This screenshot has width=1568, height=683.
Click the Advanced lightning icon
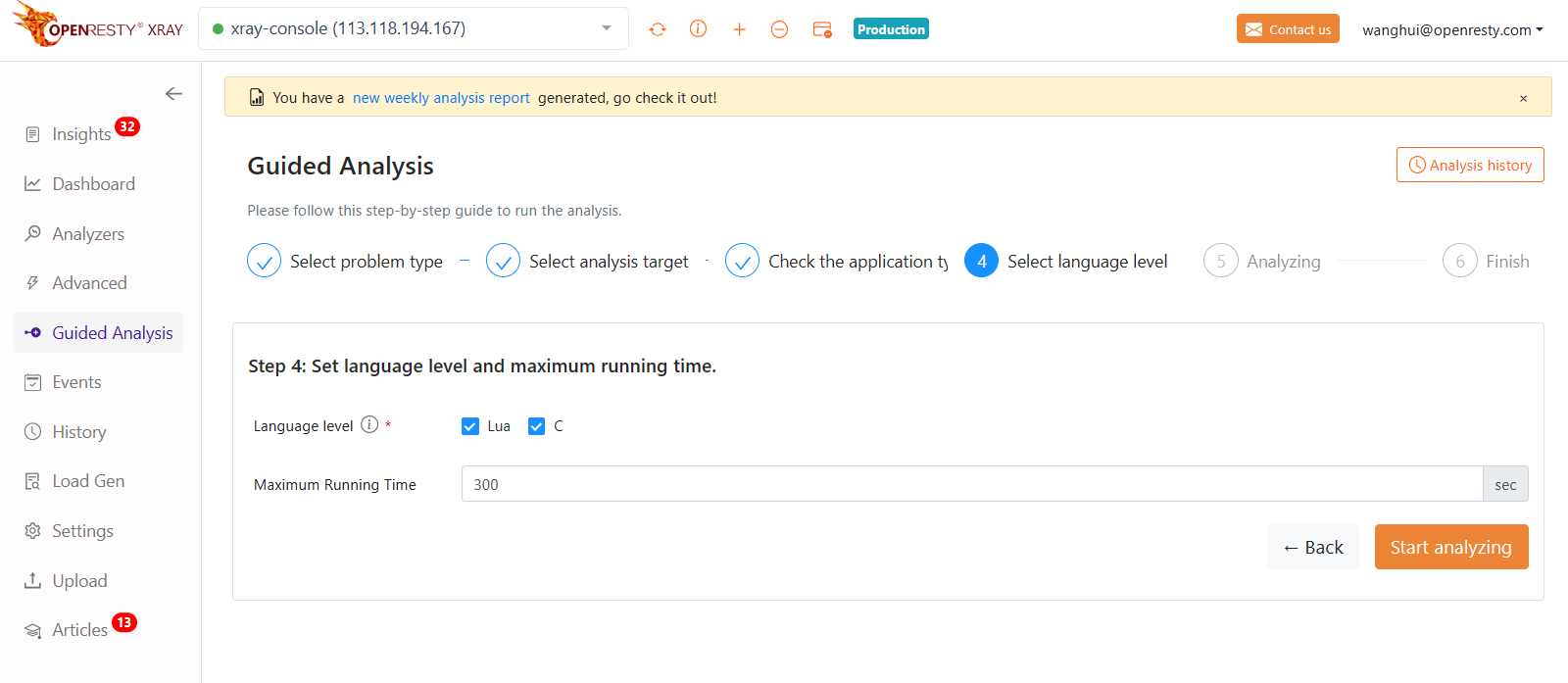(x=32, y=283)
